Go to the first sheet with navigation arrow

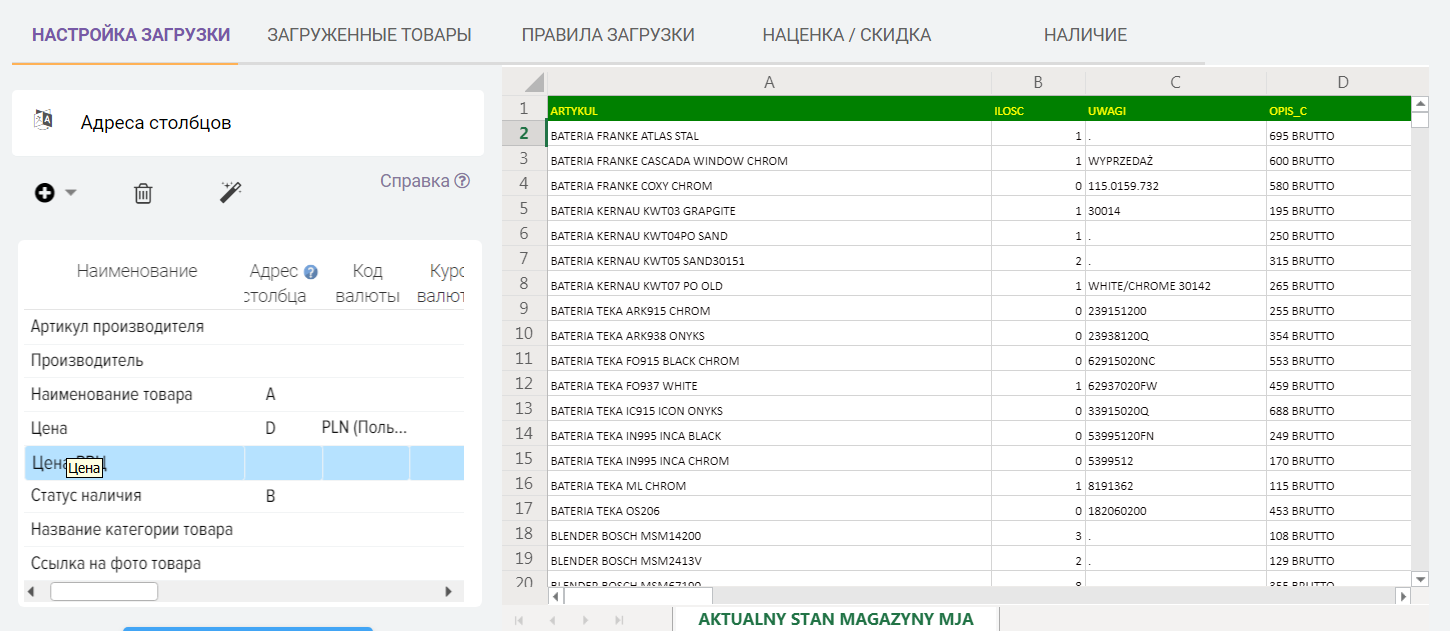(x=518, y=620)
